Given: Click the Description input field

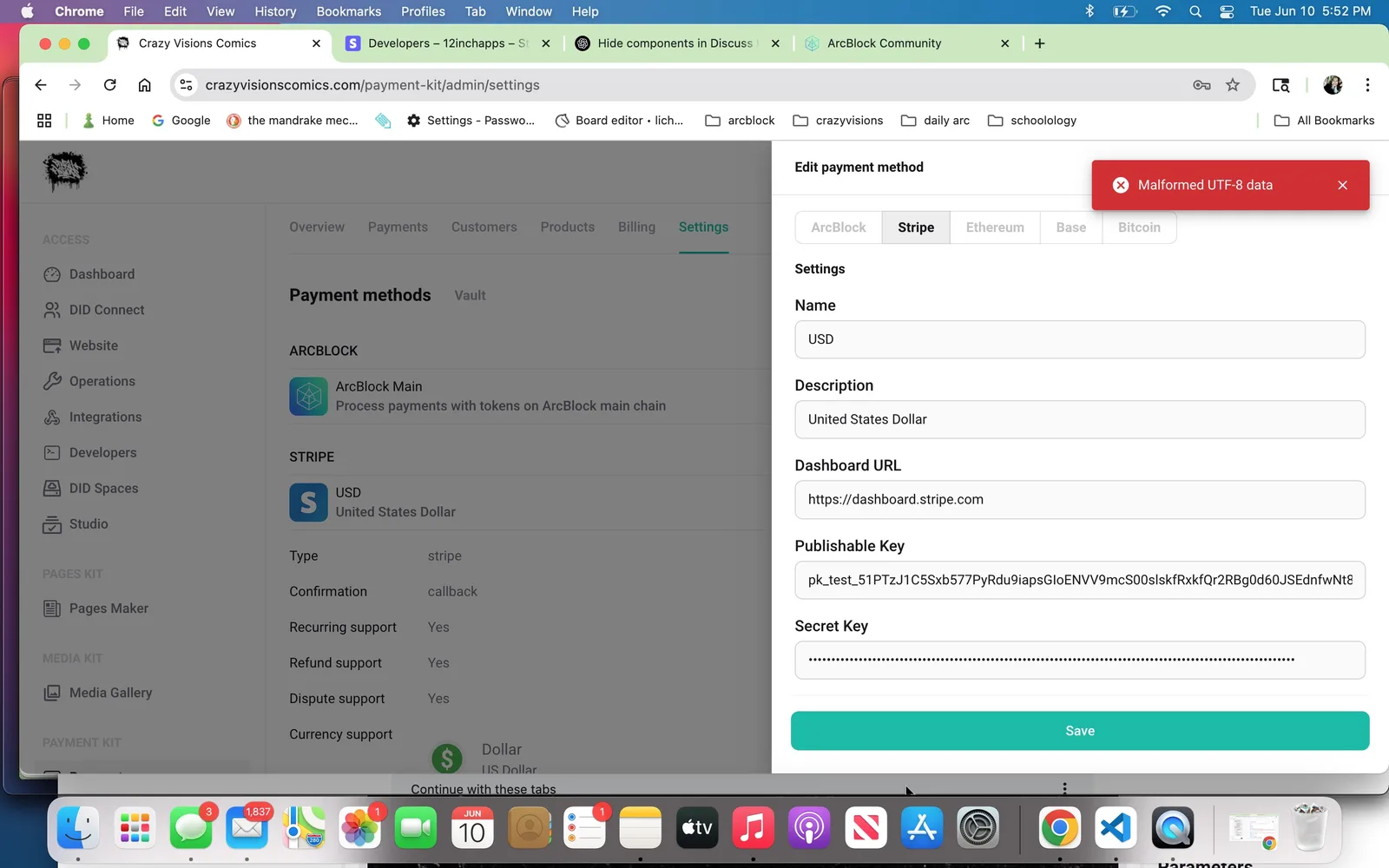Looking at the screenshot, I should coord(1080,419).
